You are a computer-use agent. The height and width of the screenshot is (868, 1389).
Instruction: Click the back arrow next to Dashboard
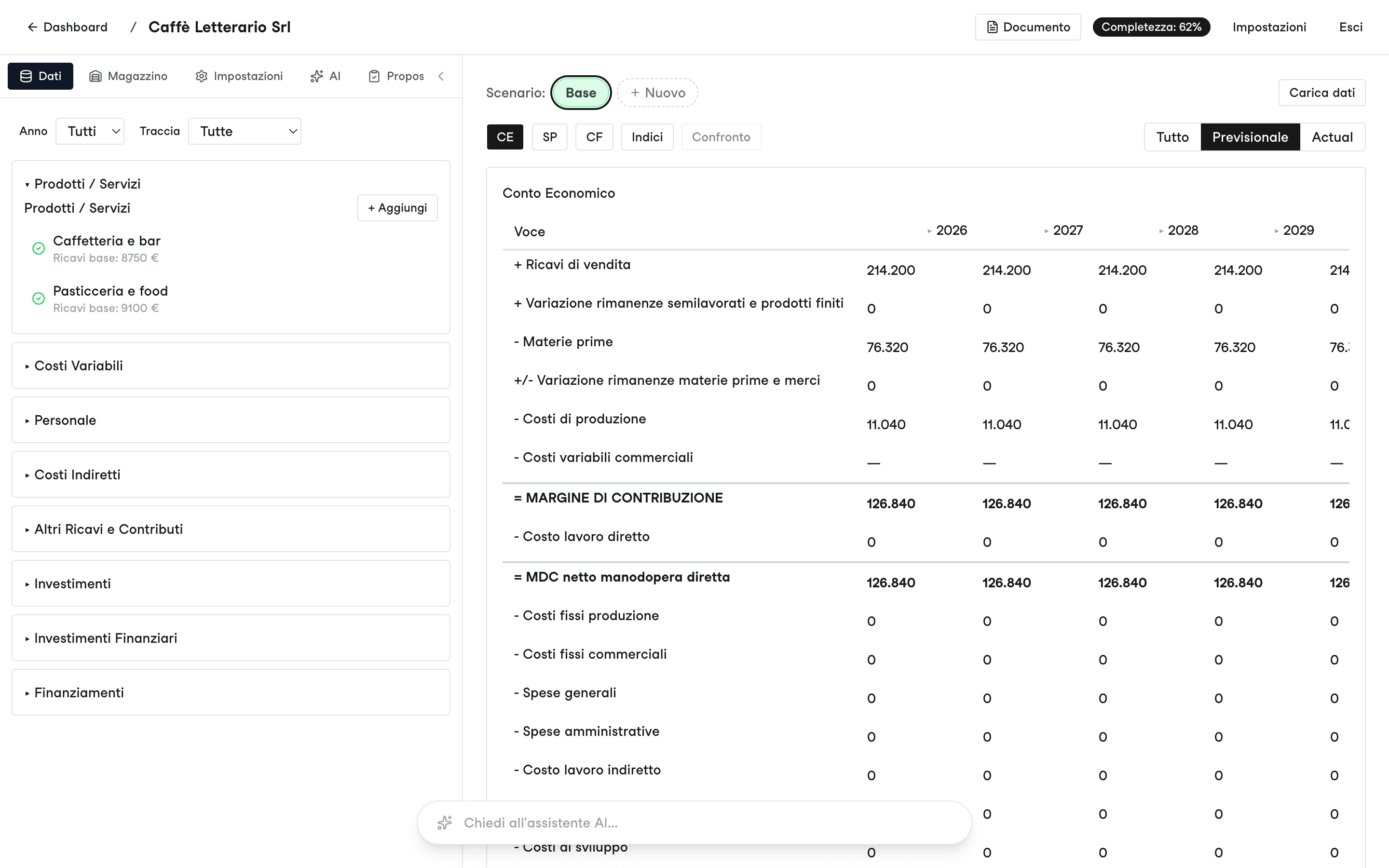coord(33,27)
